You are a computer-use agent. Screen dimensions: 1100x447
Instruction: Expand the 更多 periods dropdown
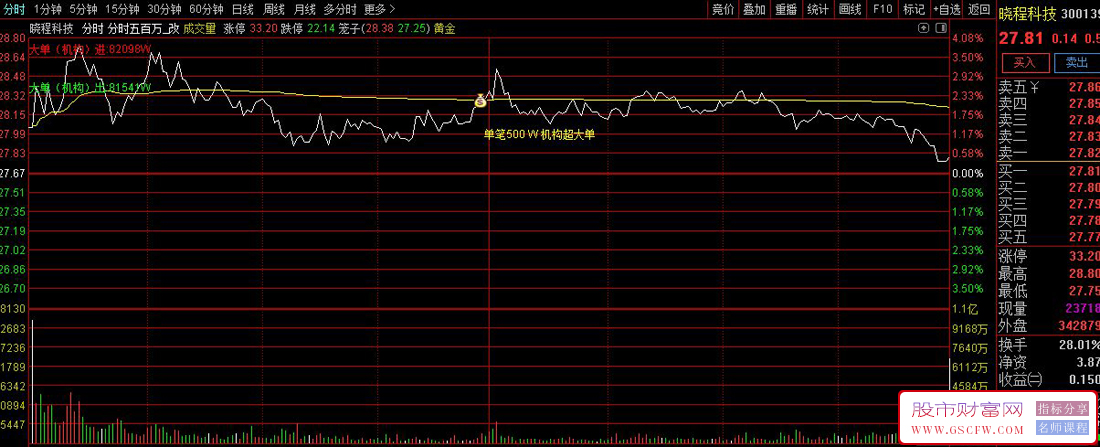[x=380, y=9]
